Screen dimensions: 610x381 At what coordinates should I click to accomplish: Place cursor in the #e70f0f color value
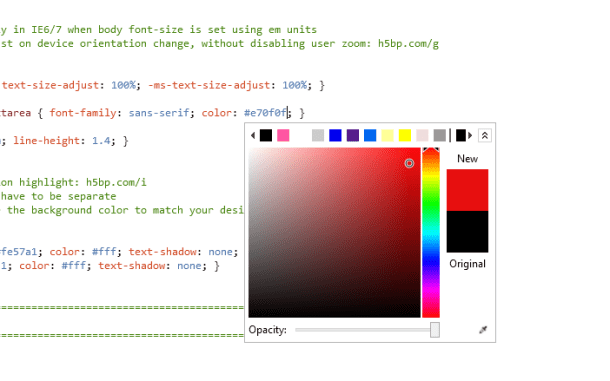266,113
